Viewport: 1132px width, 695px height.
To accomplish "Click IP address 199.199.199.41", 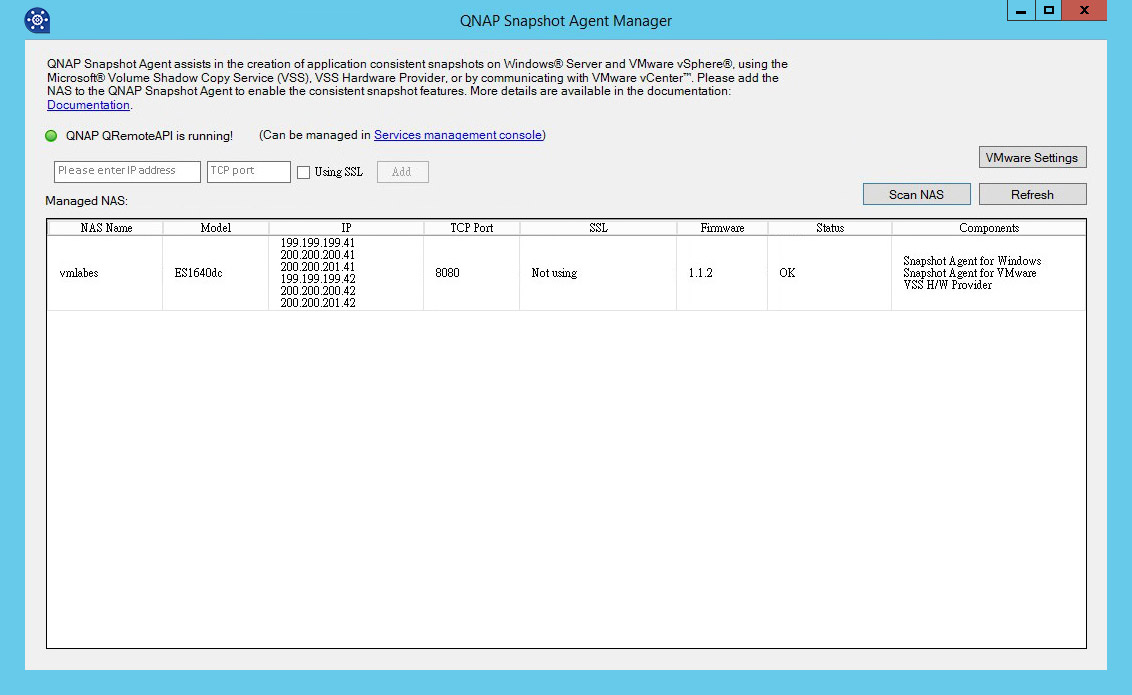I will click(318, 243).
